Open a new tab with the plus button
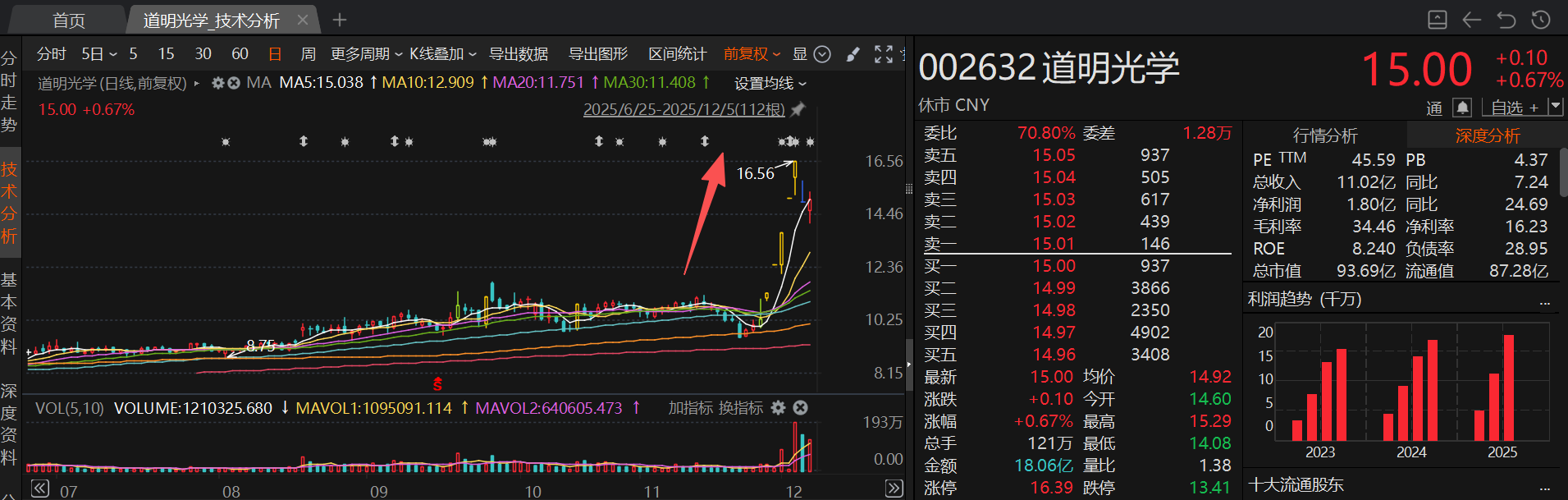This screenshot has width=1568, height=500. tap(340, 20)
